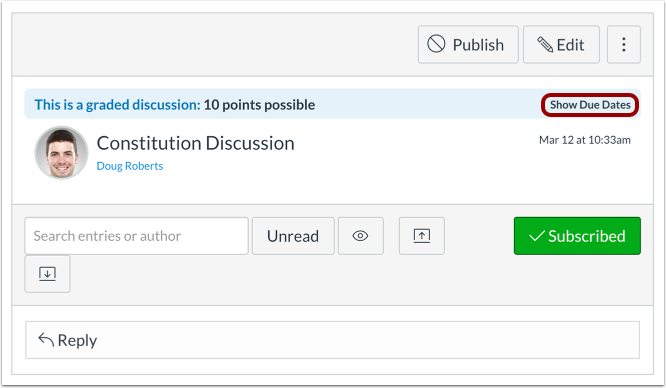Viewport: 666px width, 388px height.
Task: Open the graded discussion link
Action: [117, 105]
